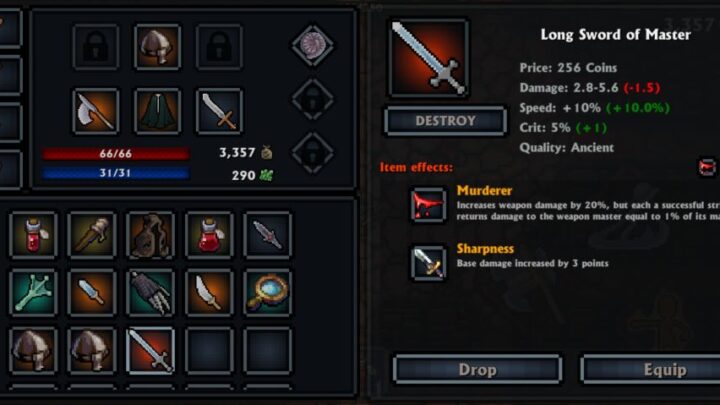Click the blue mana bar 31/31
The width and height of the screenshot is (720, 405).
pos(116,173)
